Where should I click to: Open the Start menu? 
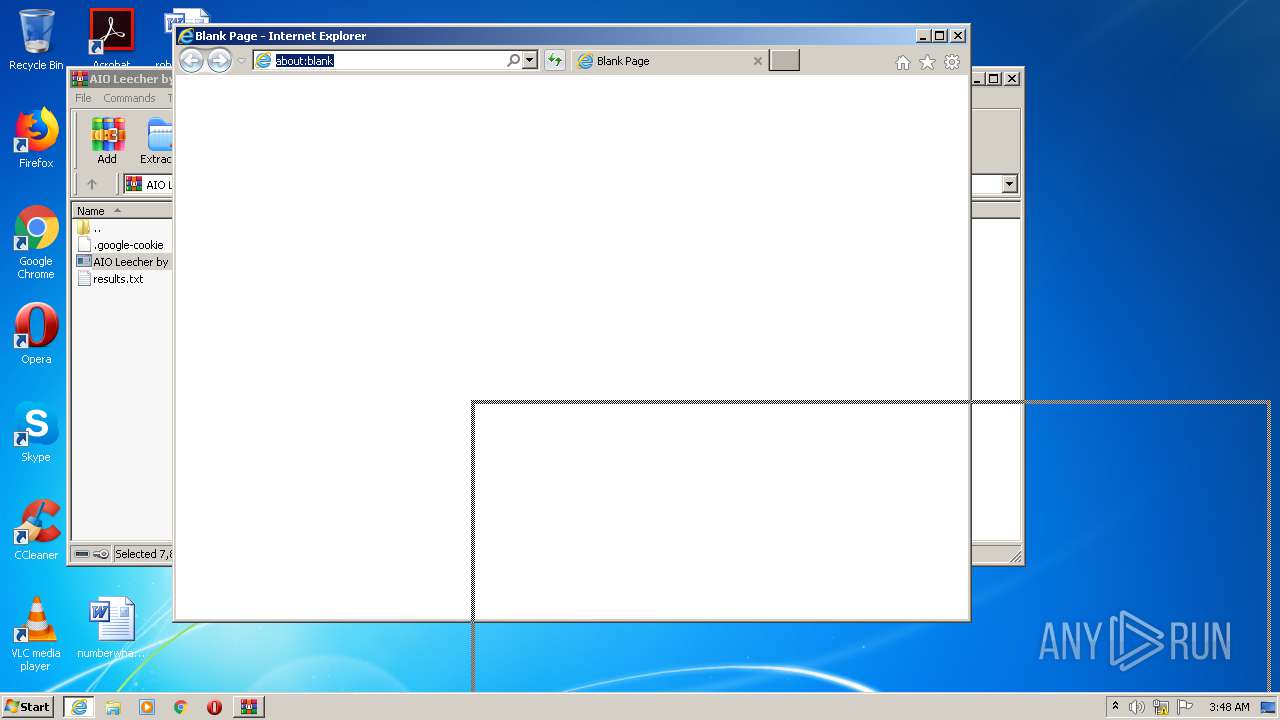click(27, 707)
